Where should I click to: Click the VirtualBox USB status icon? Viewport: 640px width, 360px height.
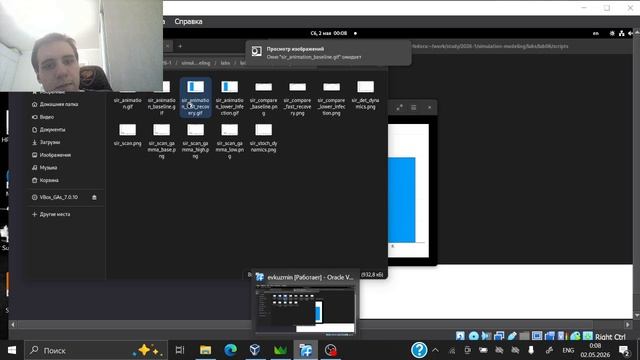click(x=512, y=336)
